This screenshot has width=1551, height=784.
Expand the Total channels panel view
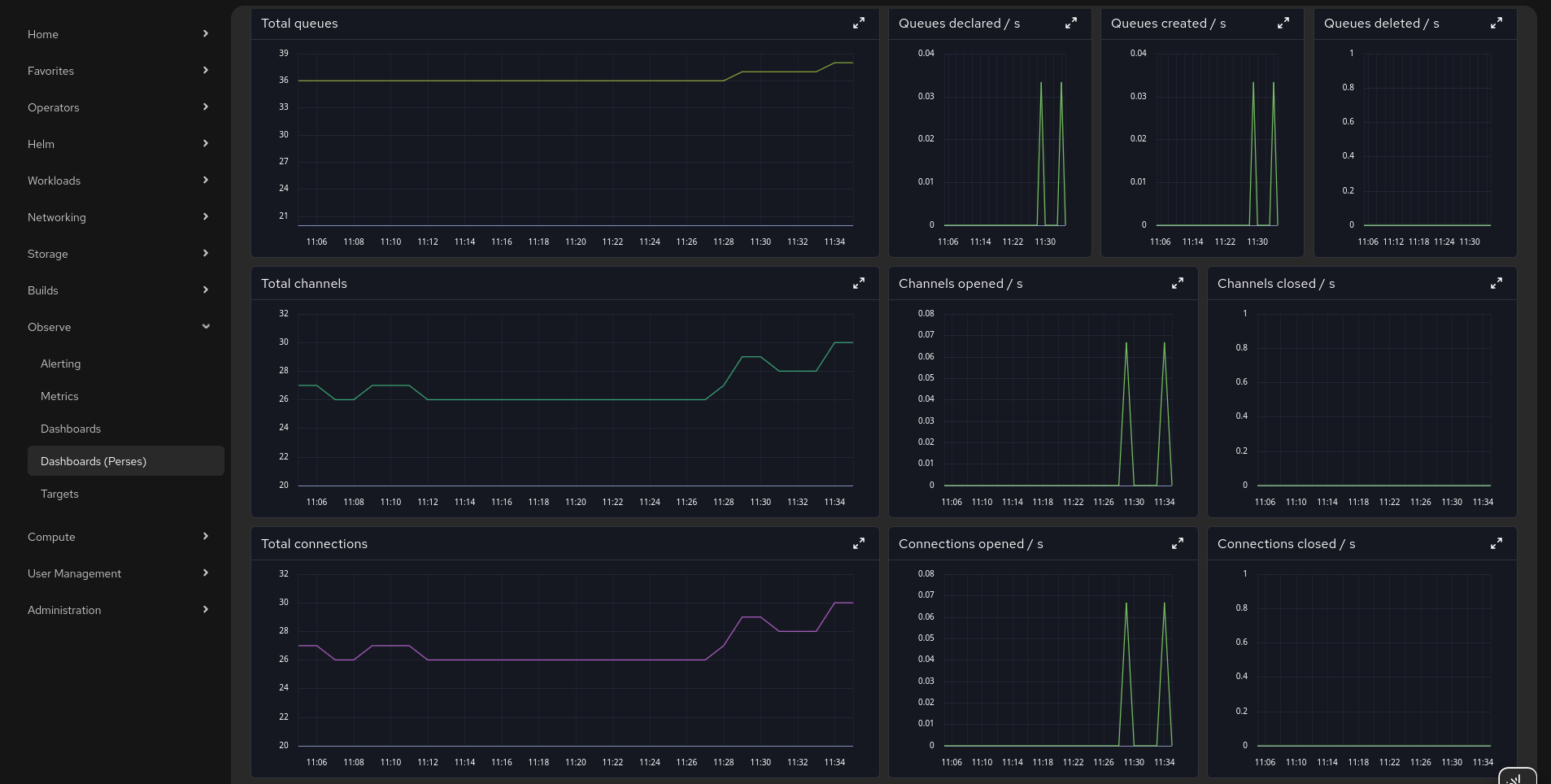(858, 284)
